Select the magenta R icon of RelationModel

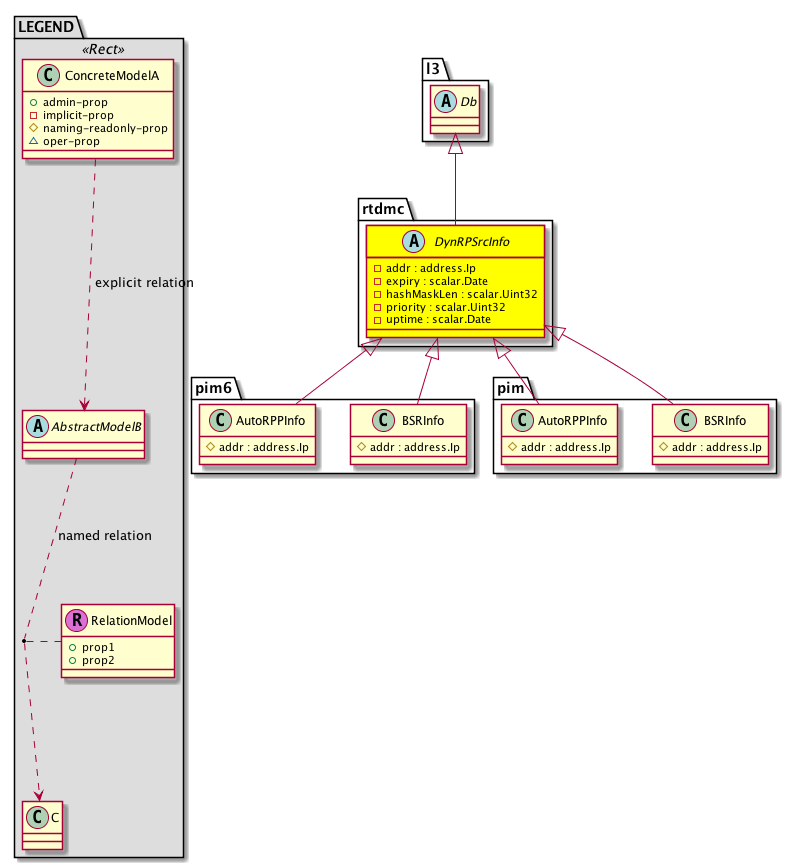point(76,620)
